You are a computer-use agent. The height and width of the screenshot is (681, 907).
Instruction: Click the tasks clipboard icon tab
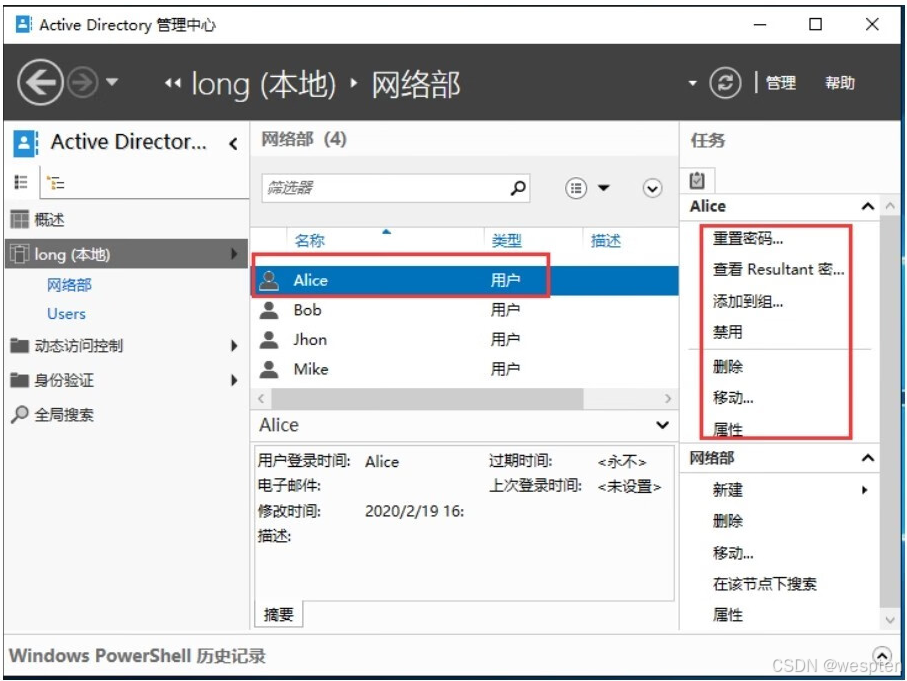pyautogui.click(x=698, y=181)
